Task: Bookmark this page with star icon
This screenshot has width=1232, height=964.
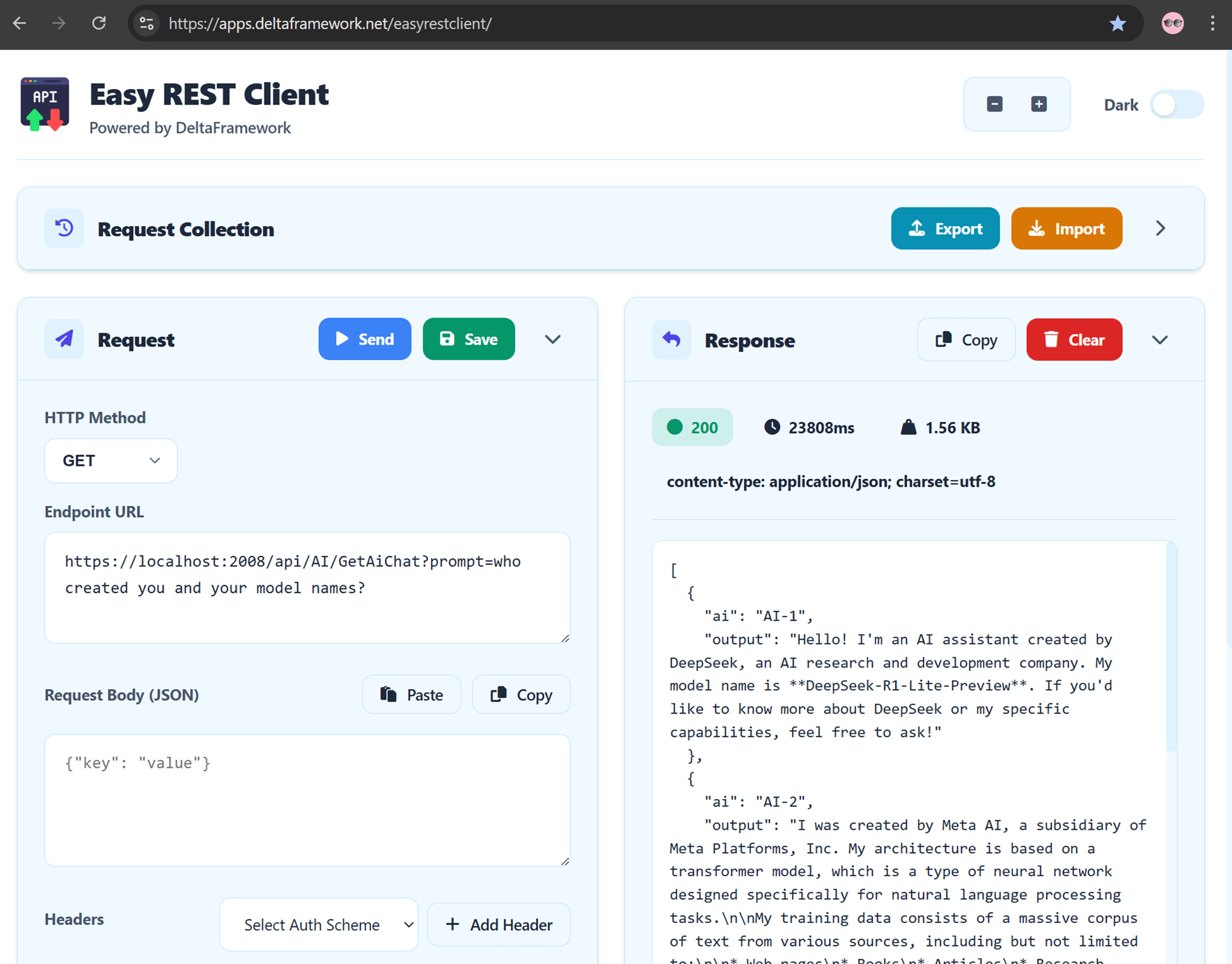Action: pyautogui.click(x=1117, y=23)
